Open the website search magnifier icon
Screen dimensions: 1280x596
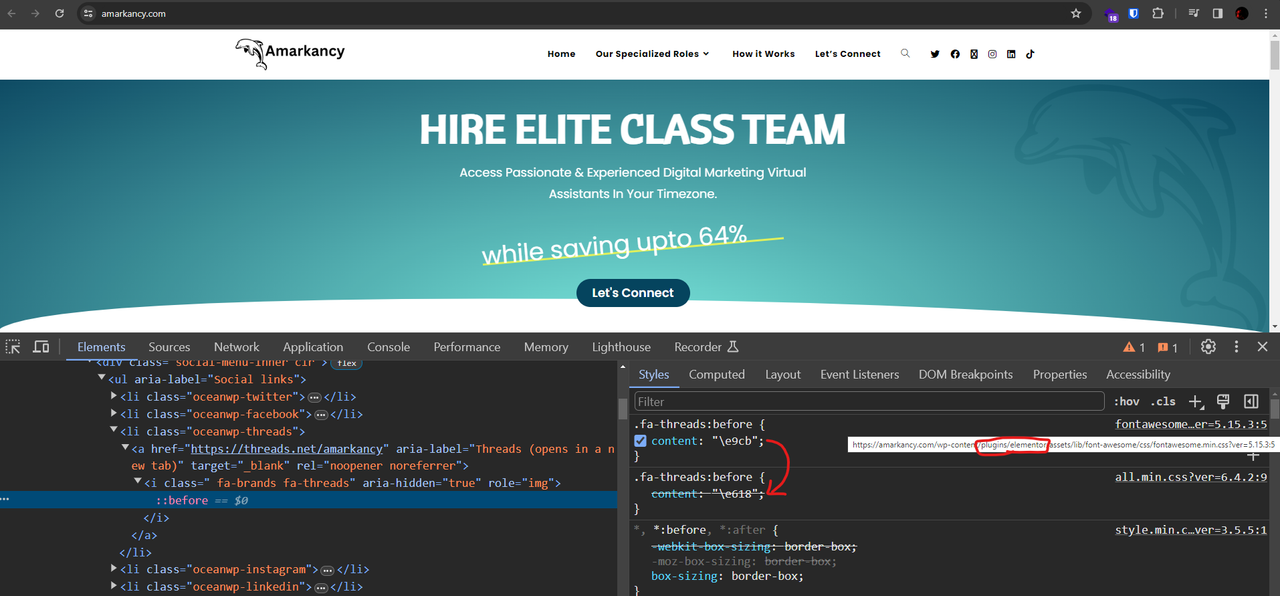pyautogui.click(x=905, y=54)
